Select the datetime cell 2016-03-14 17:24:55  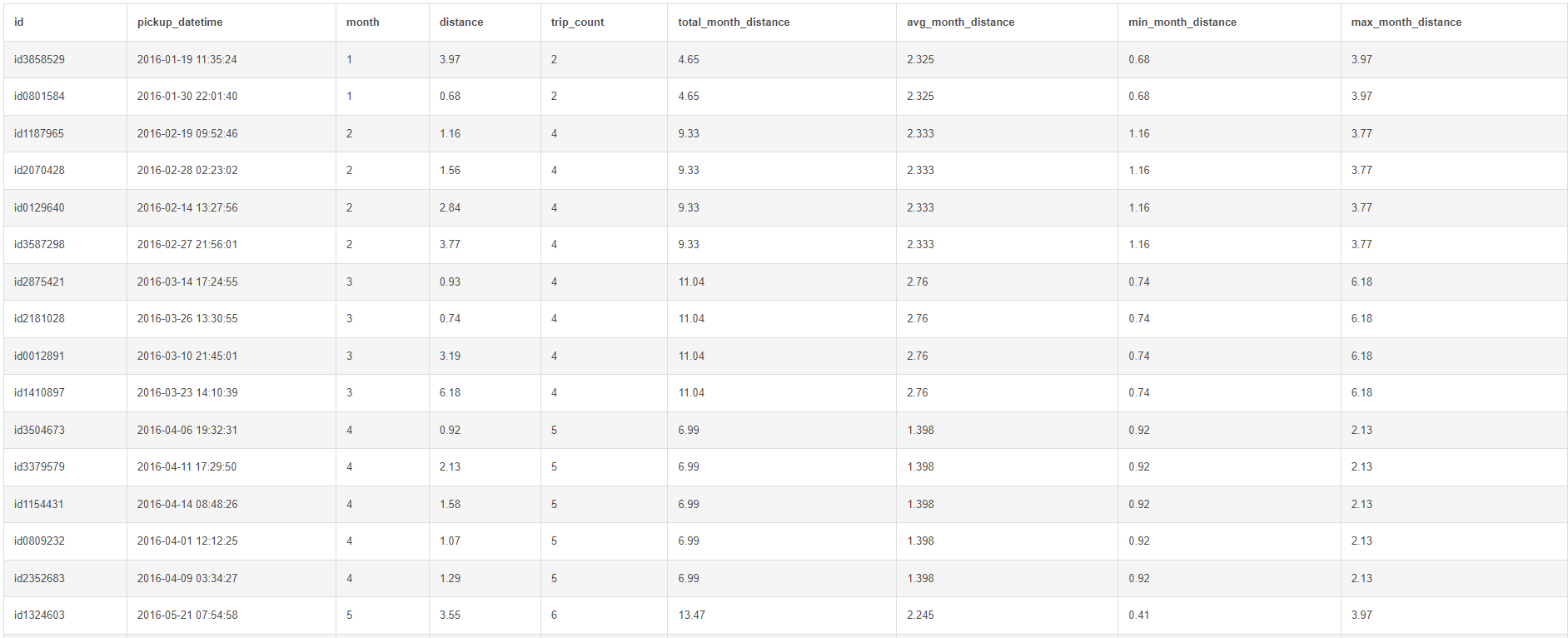pos(187,282)
